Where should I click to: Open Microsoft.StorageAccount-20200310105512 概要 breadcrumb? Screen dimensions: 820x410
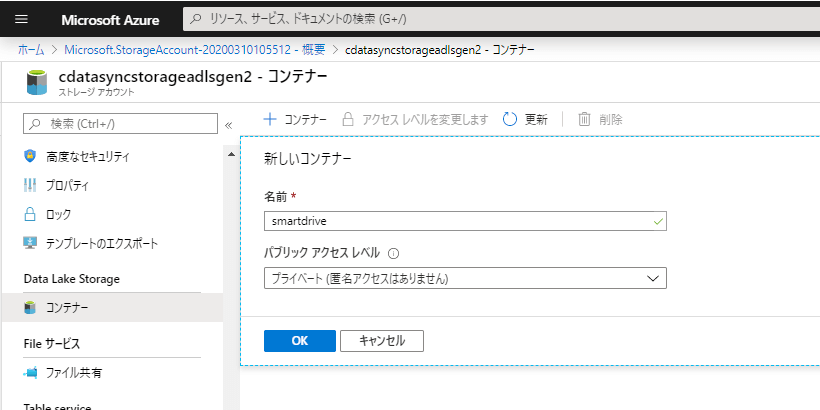195,50
